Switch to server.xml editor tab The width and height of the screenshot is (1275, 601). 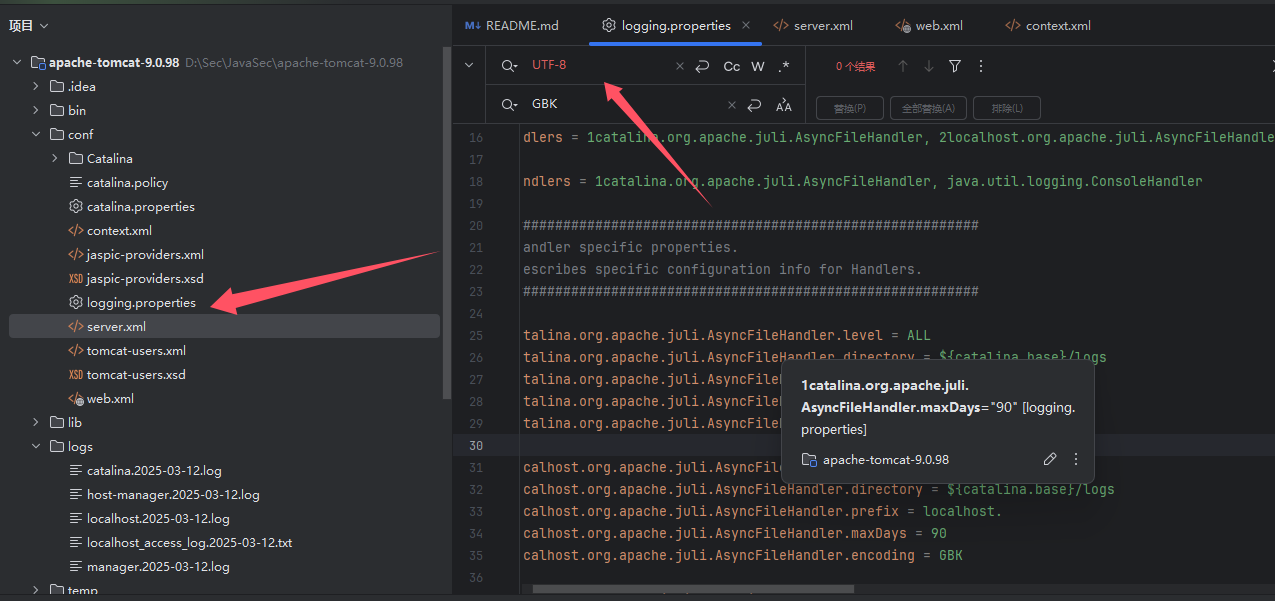[x=813, y=26]
